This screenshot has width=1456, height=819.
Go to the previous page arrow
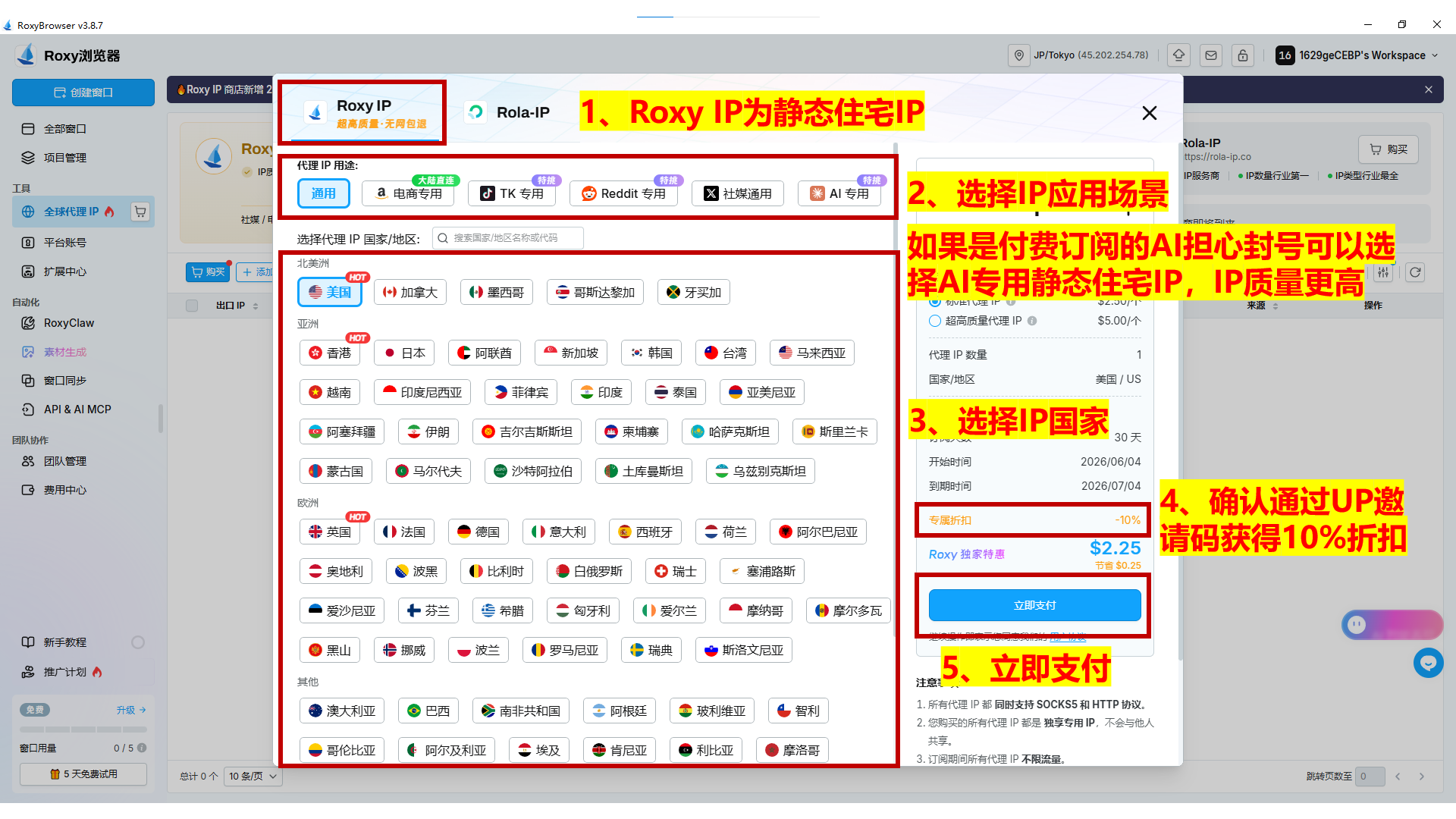pos(1398,777)
